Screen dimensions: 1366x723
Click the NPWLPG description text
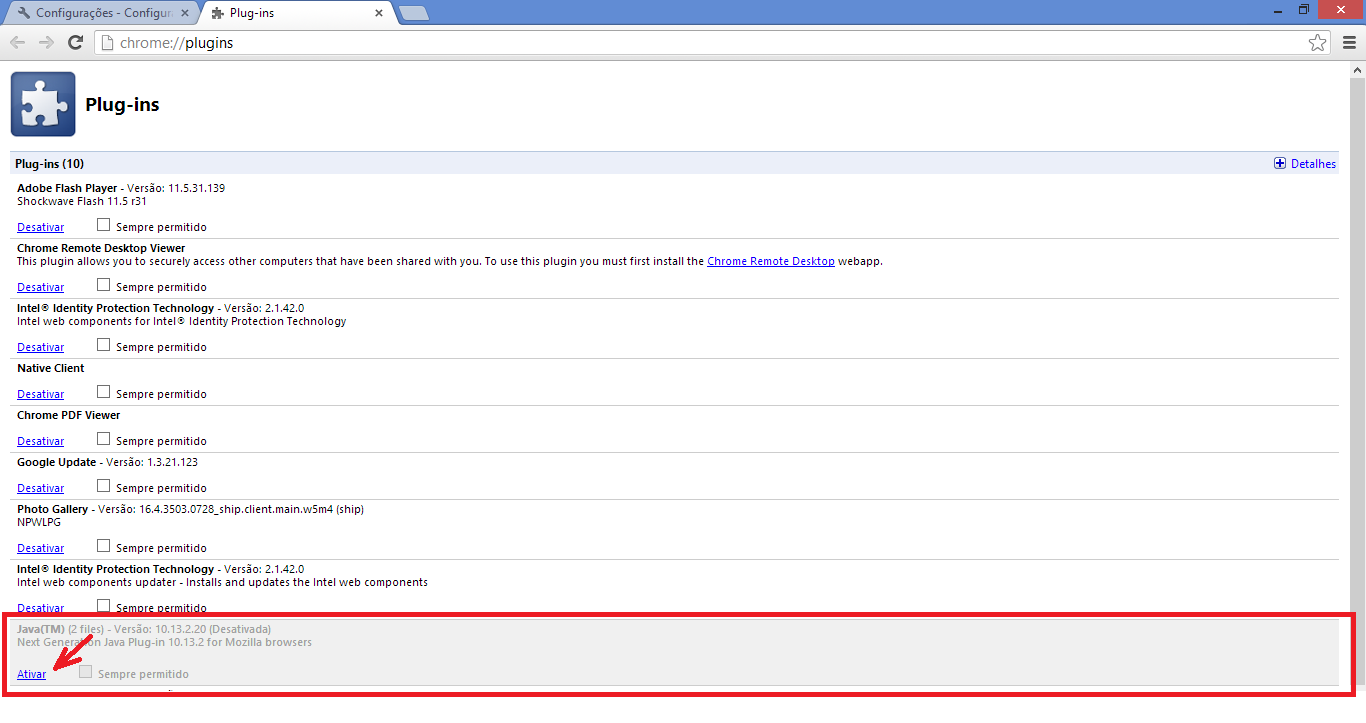tap(39, 522)
